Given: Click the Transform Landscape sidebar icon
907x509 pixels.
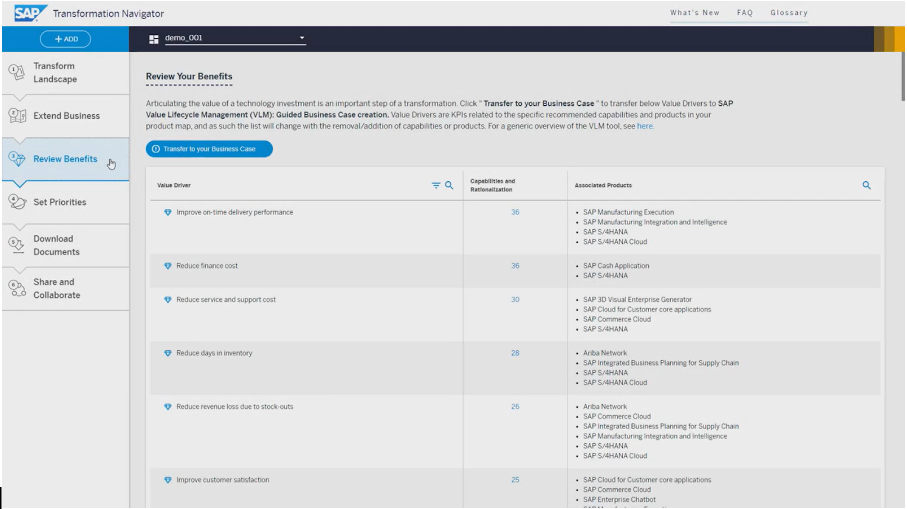Looking at the screenshot, I should tap(16, 72).
